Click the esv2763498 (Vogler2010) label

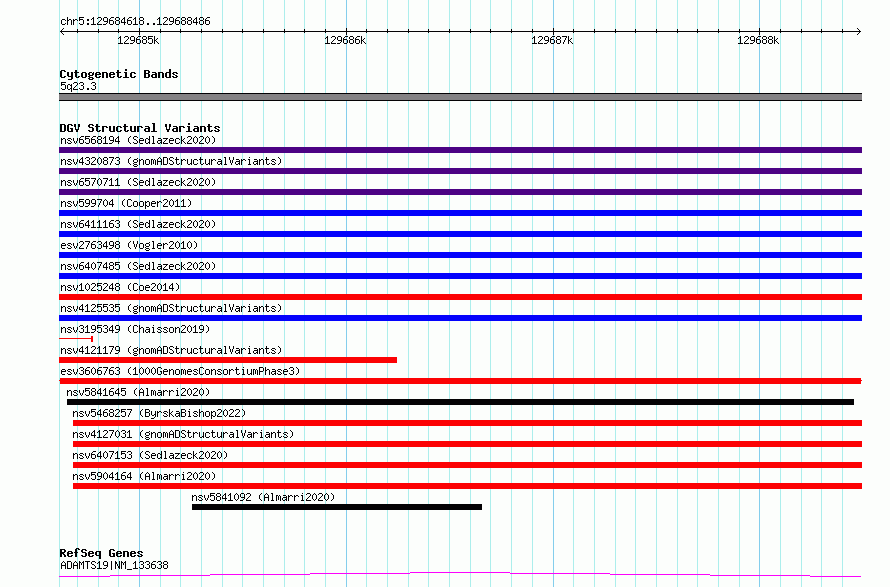(129, 245)
